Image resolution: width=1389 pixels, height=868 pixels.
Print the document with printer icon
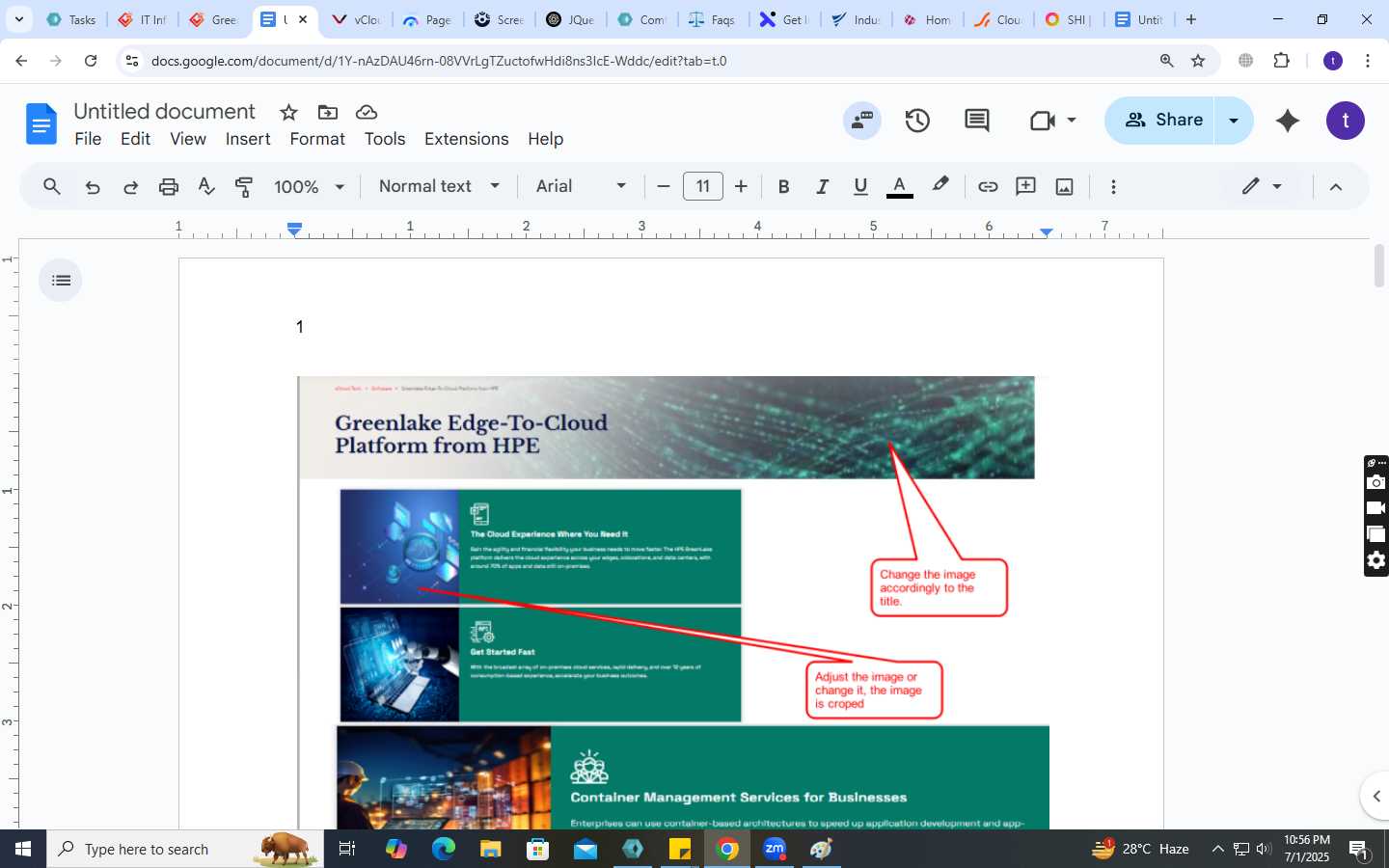click(x=169, y=186)
